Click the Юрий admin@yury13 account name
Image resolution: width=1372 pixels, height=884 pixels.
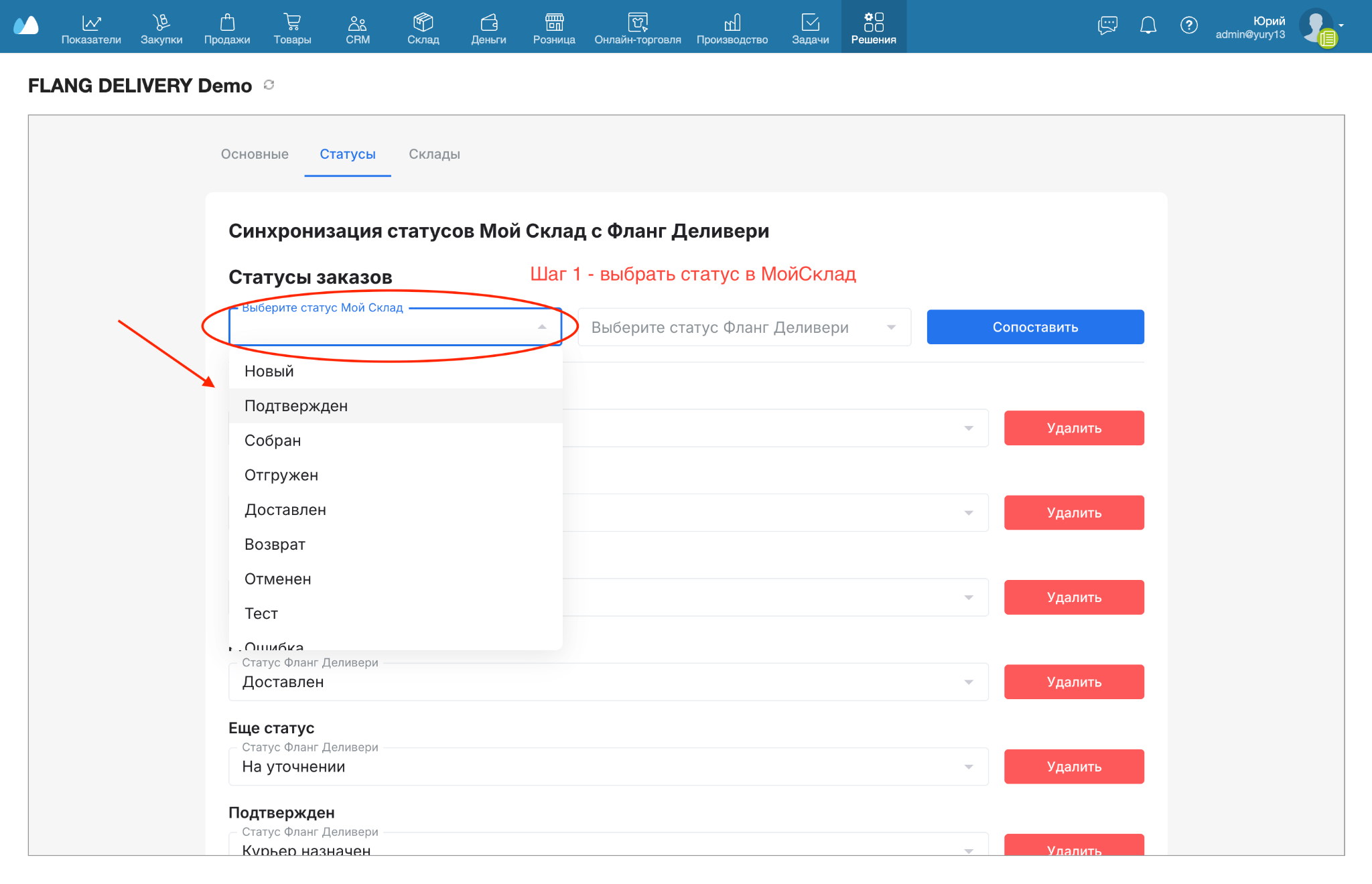pos(1250,27)
